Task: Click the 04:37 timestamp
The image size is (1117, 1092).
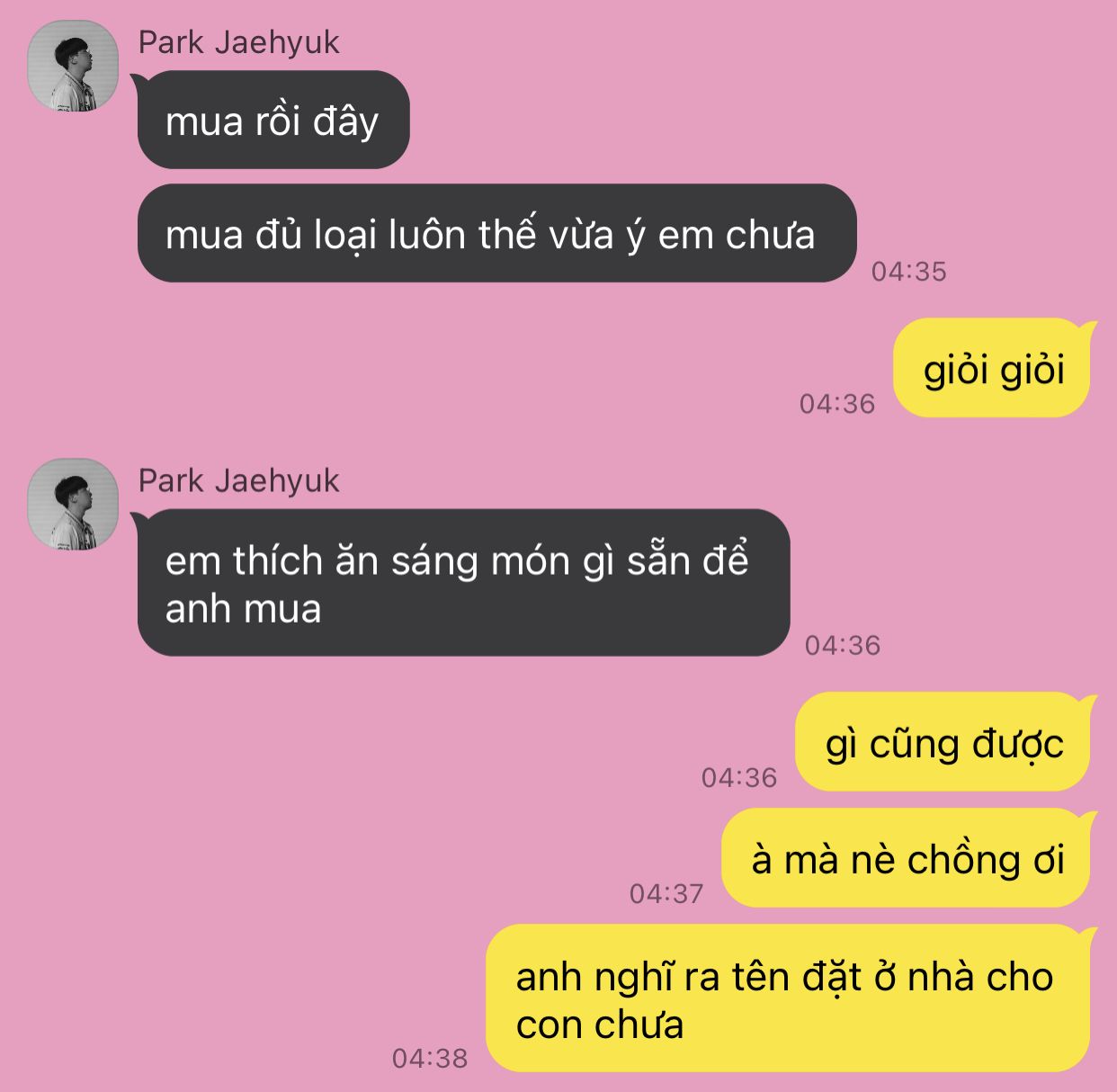Action: point(666,893)
